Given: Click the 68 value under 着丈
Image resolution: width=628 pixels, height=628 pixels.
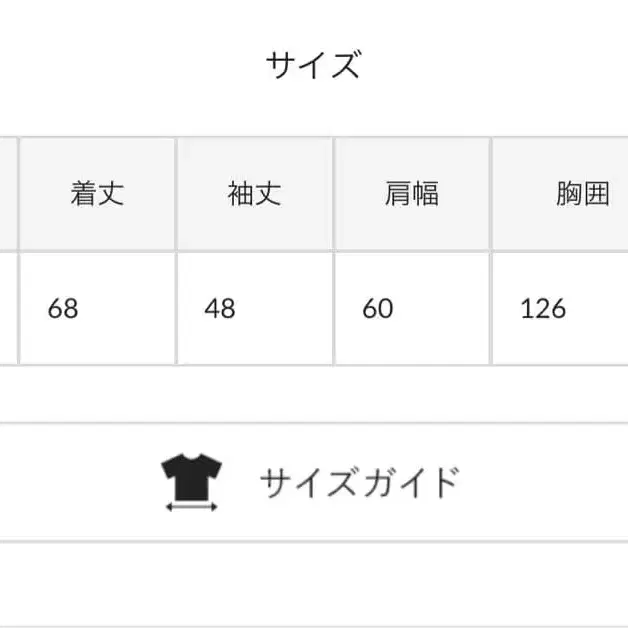Looking at the screenshot, I should click(x=62, y=308).
